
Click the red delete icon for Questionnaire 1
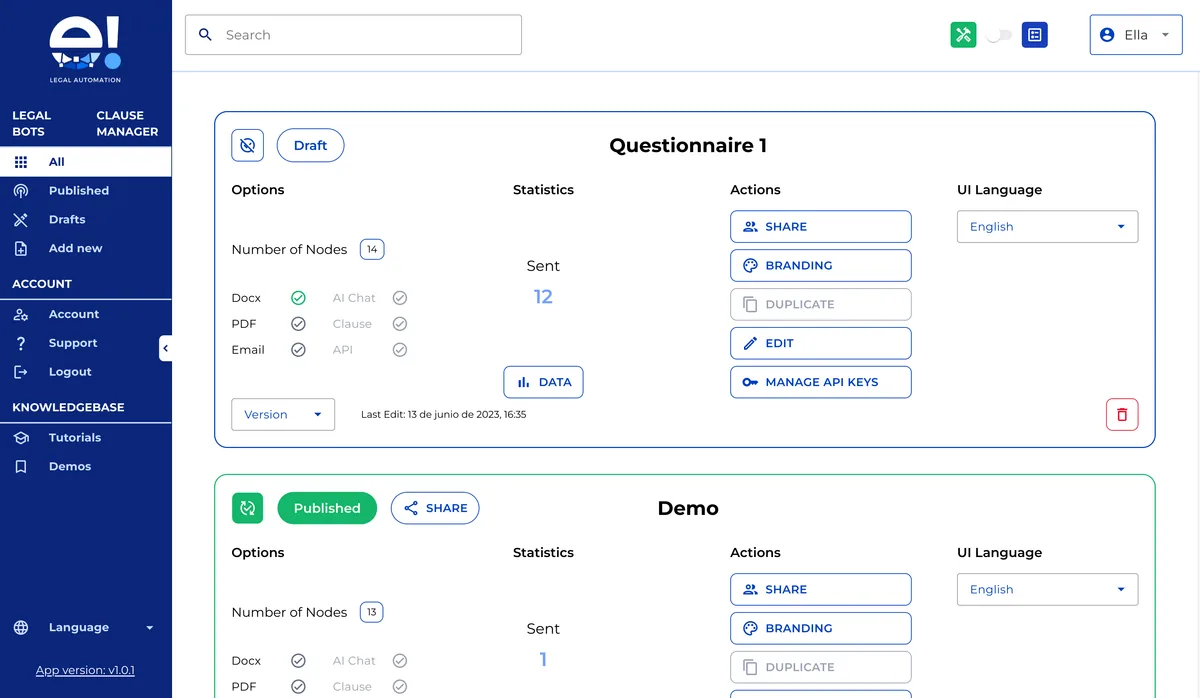tap(1122, 414)
